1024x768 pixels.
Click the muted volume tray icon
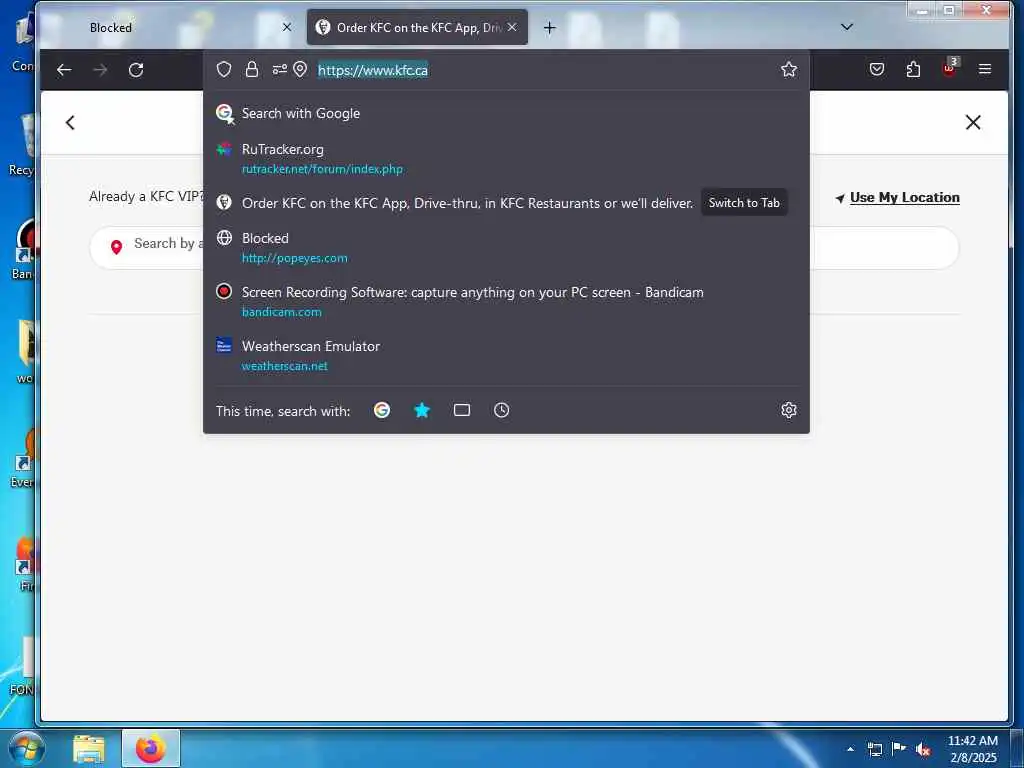(923, 749)
